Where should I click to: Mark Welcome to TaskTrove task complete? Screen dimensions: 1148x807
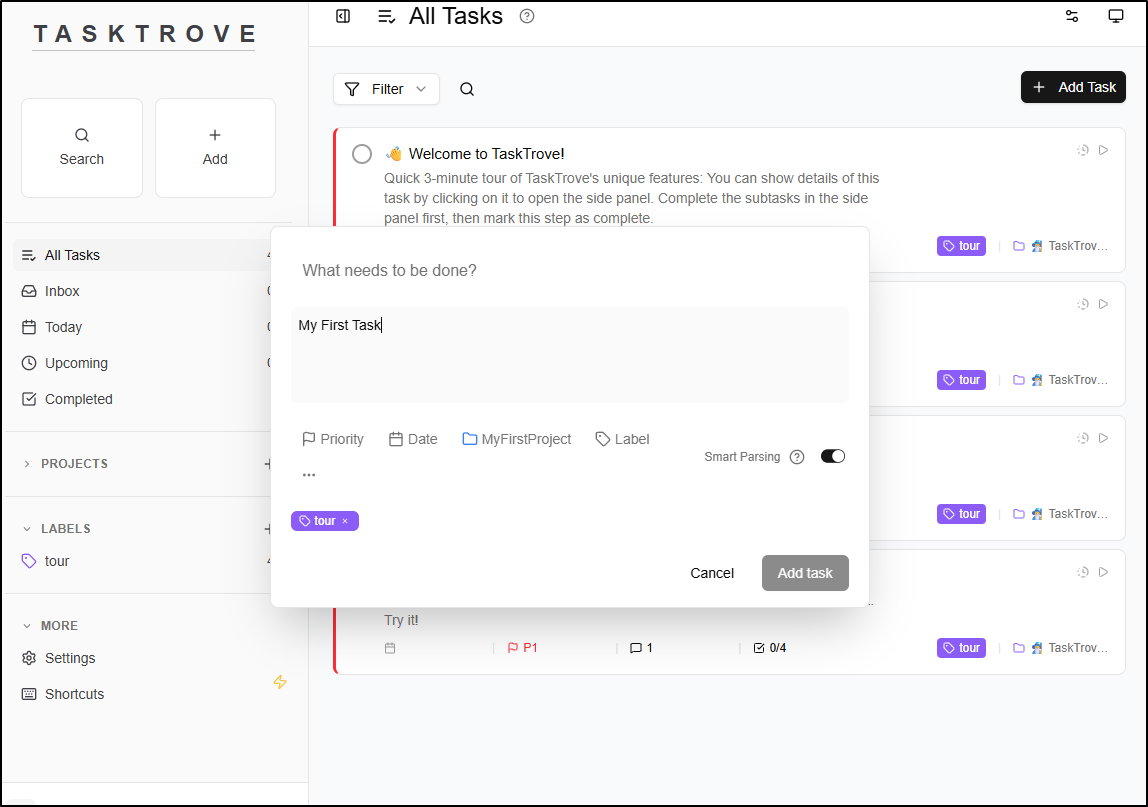362,154
